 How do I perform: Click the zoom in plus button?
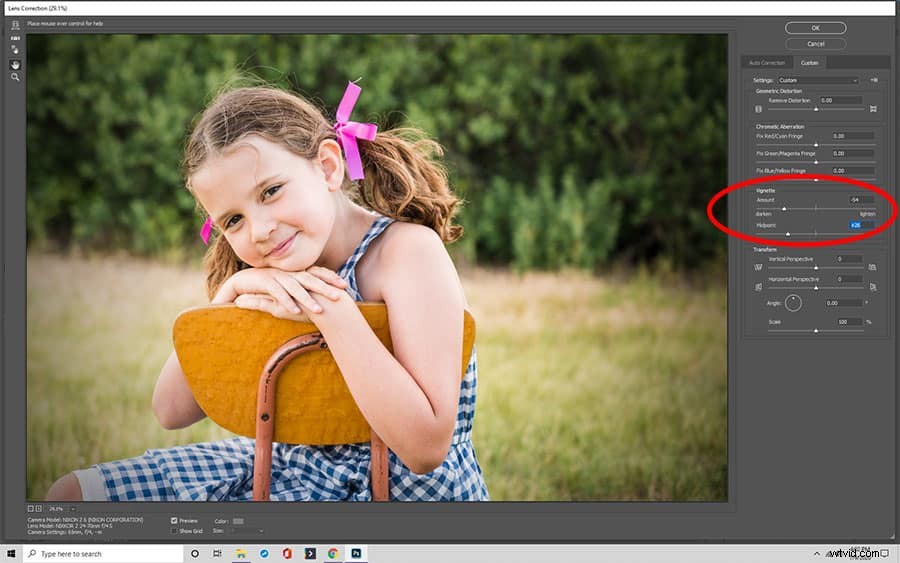click(38, 508)
